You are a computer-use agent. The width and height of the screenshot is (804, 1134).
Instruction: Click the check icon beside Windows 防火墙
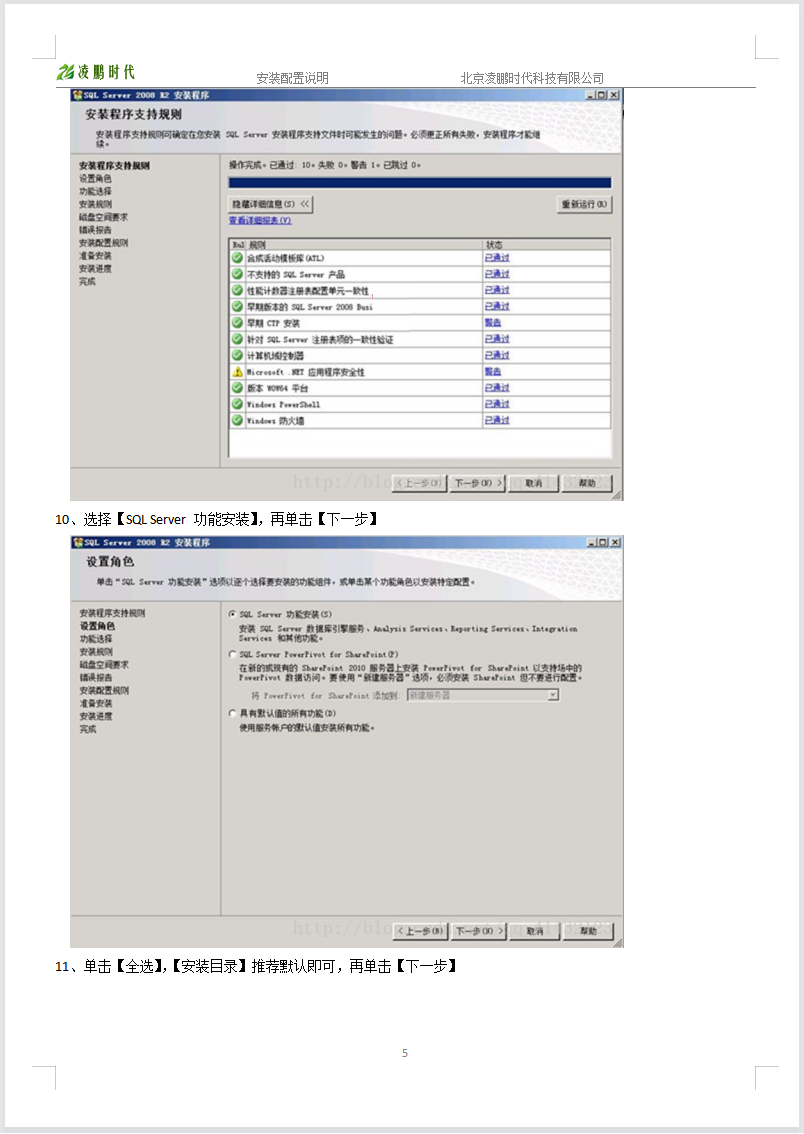point(237,420)
